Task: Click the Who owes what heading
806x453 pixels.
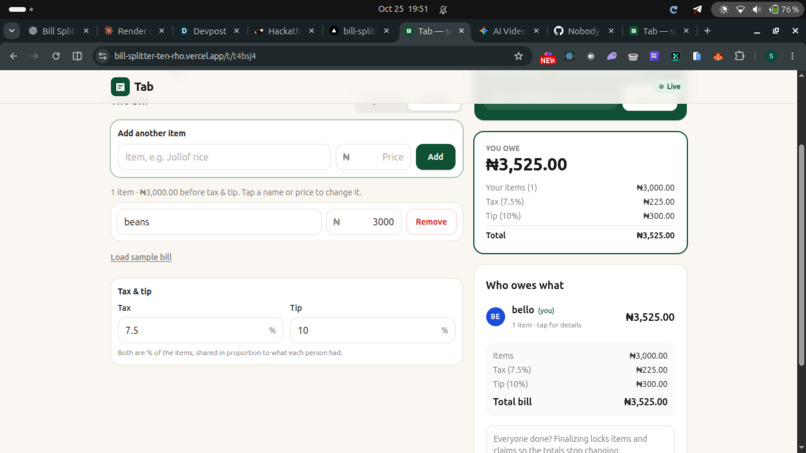Action: 524,285
